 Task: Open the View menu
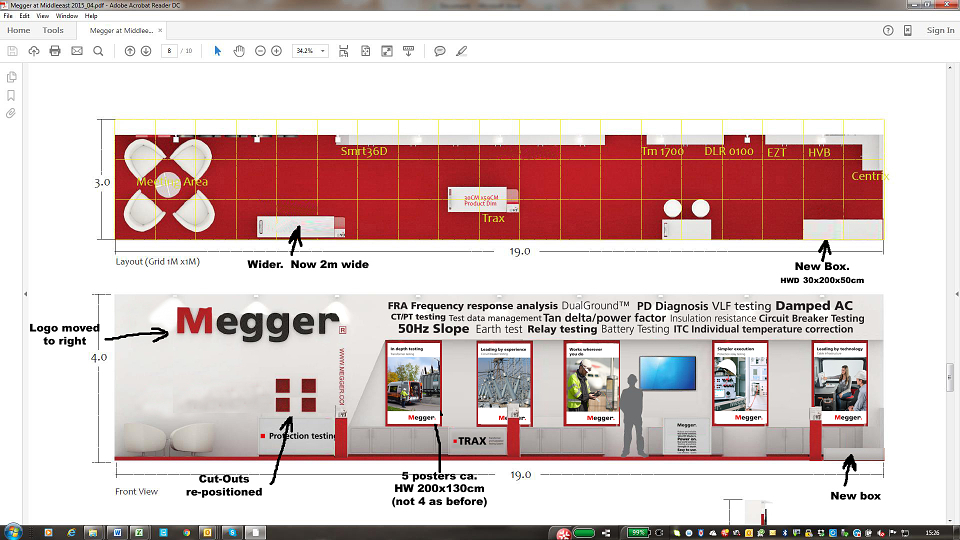click(x=42, y=16)
